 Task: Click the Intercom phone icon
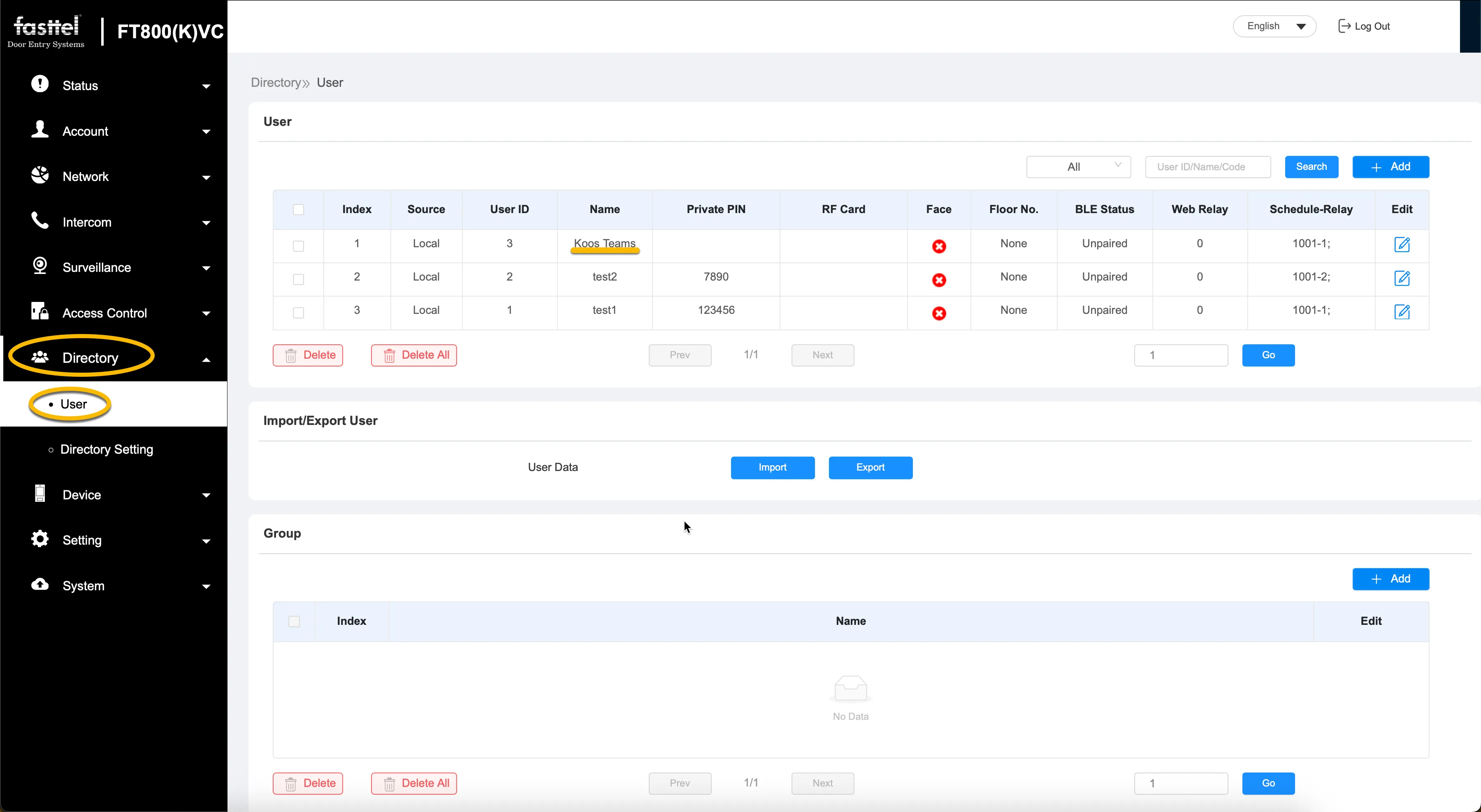pos(39,220)
